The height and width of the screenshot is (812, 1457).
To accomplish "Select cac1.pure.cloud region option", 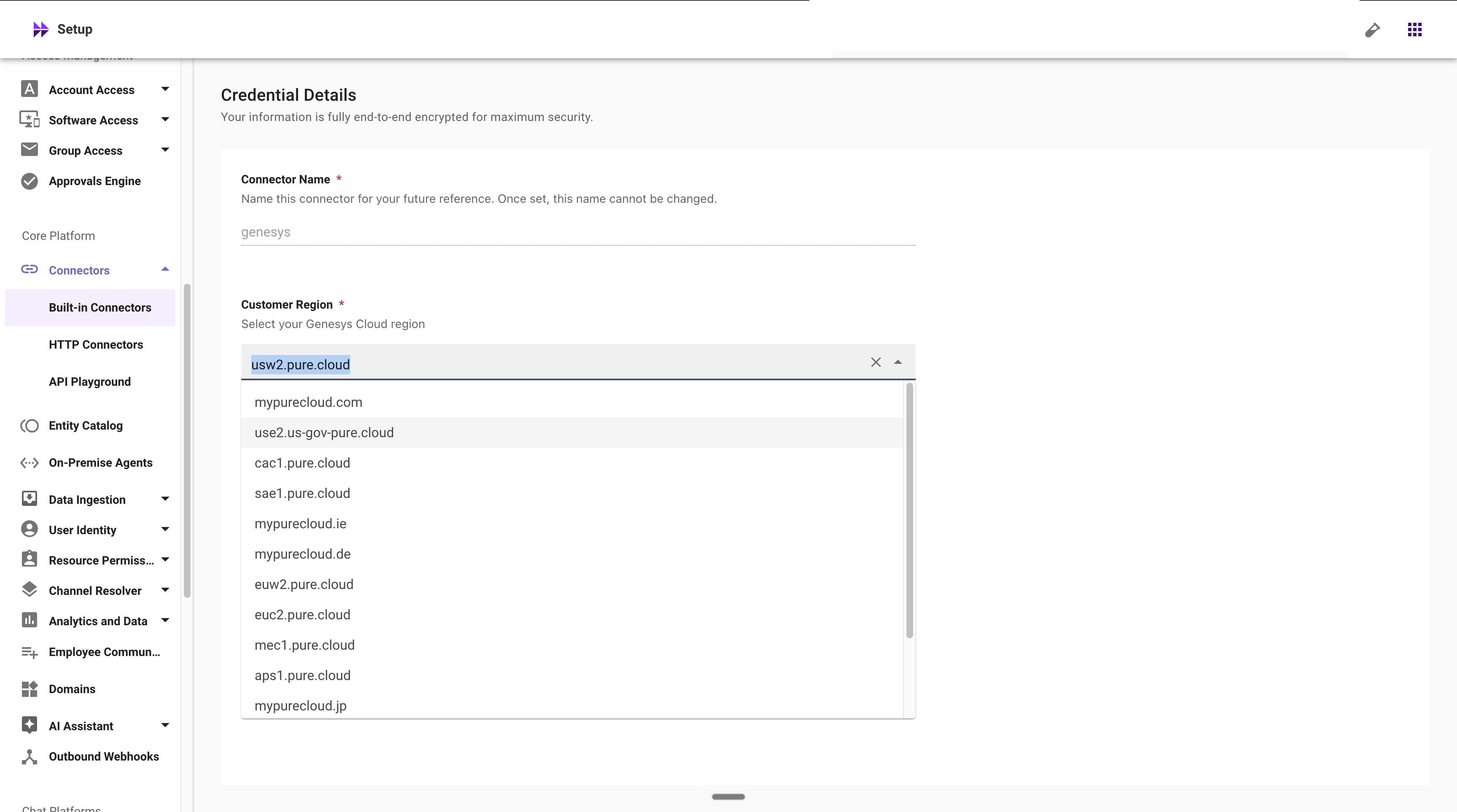I will pyautogui.click(x=572, y=463).
